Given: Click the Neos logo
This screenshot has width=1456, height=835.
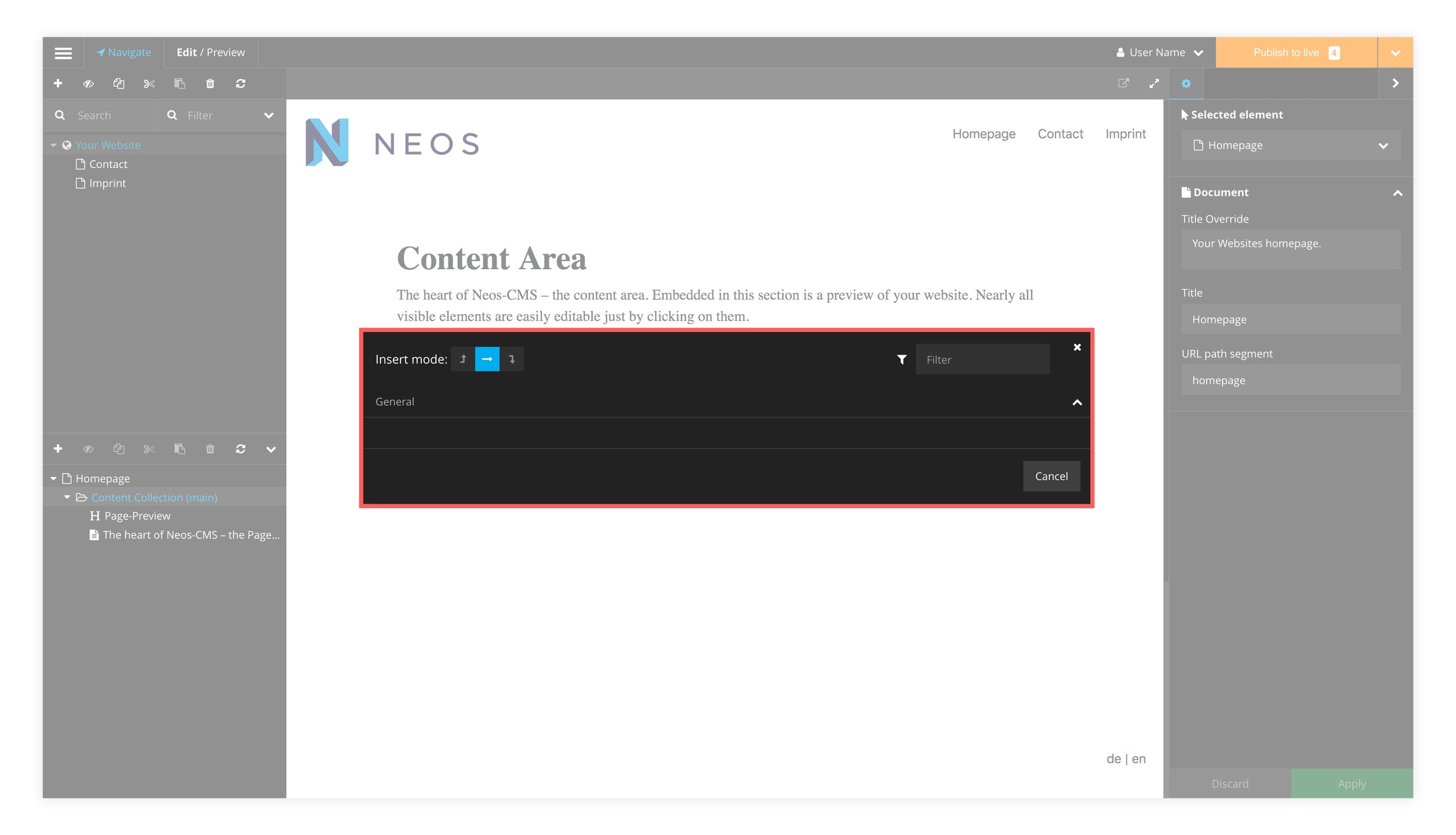Looking at the screenshot, I should [392, 142].
